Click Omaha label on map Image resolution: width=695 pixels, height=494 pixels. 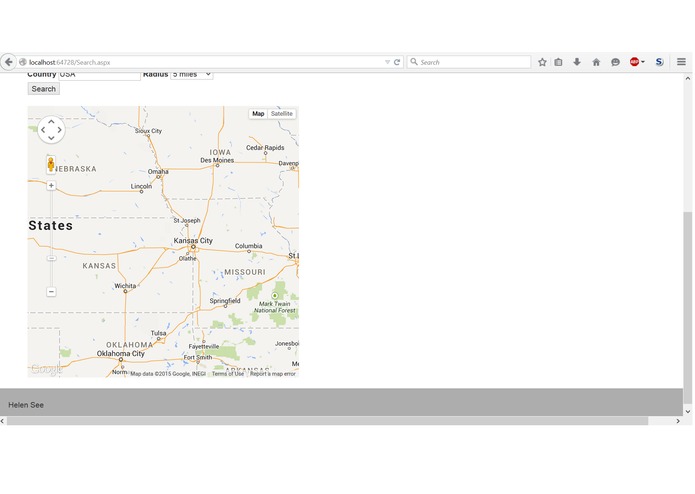(158, 171)
